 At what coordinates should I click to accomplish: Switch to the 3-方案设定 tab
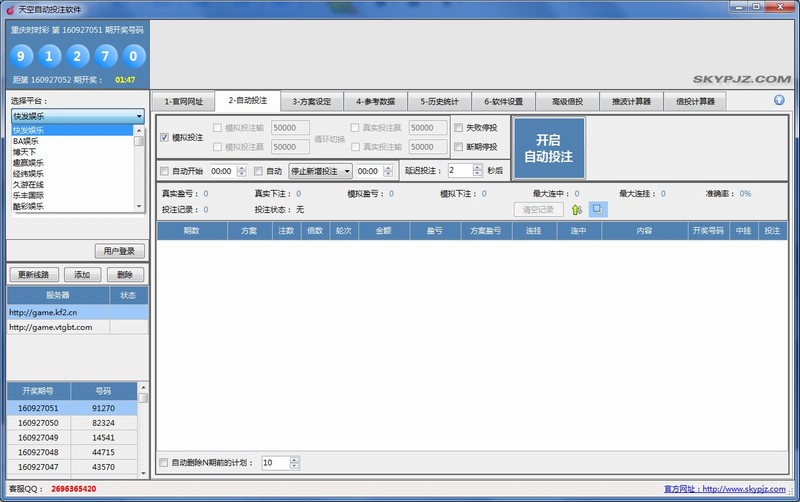(x=311, y=101)
